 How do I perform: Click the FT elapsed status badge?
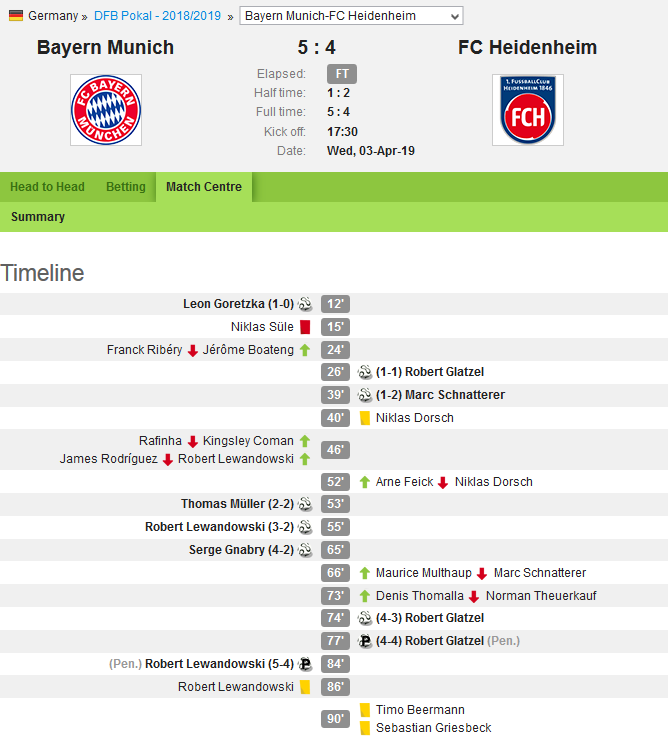[342, 74]
